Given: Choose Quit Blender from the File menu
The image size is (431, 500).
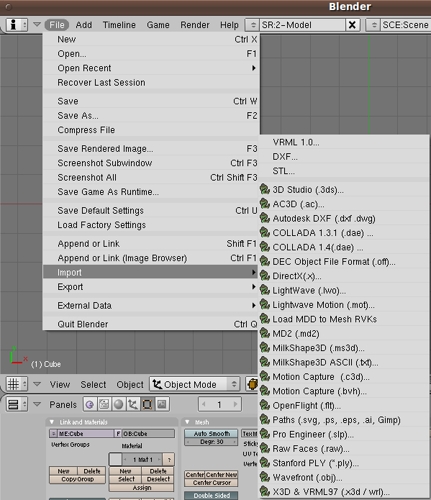Looking at the screenshot, I should coord(151,324).
